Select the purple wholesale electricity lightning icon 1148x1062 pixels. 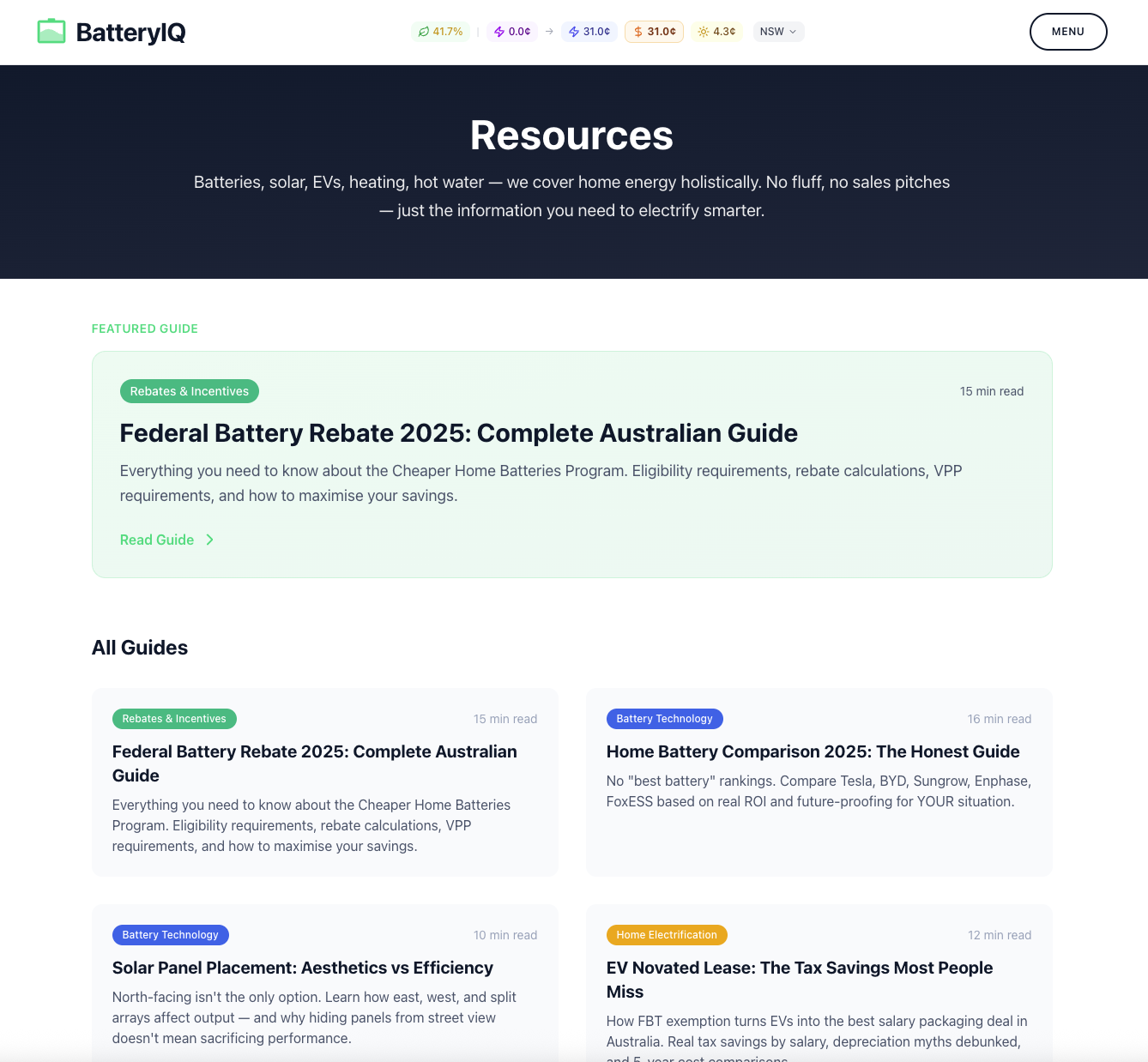coord(498,31)
